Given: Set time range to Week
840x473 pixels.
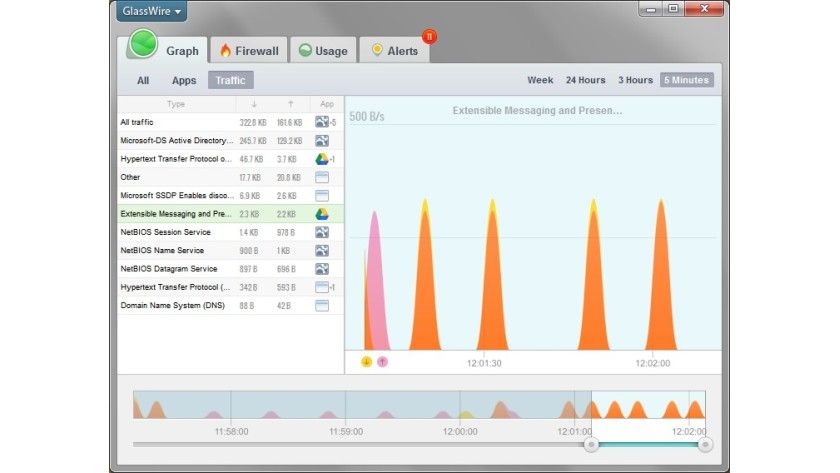Looking at the screenshot, I should coord(540,80).
